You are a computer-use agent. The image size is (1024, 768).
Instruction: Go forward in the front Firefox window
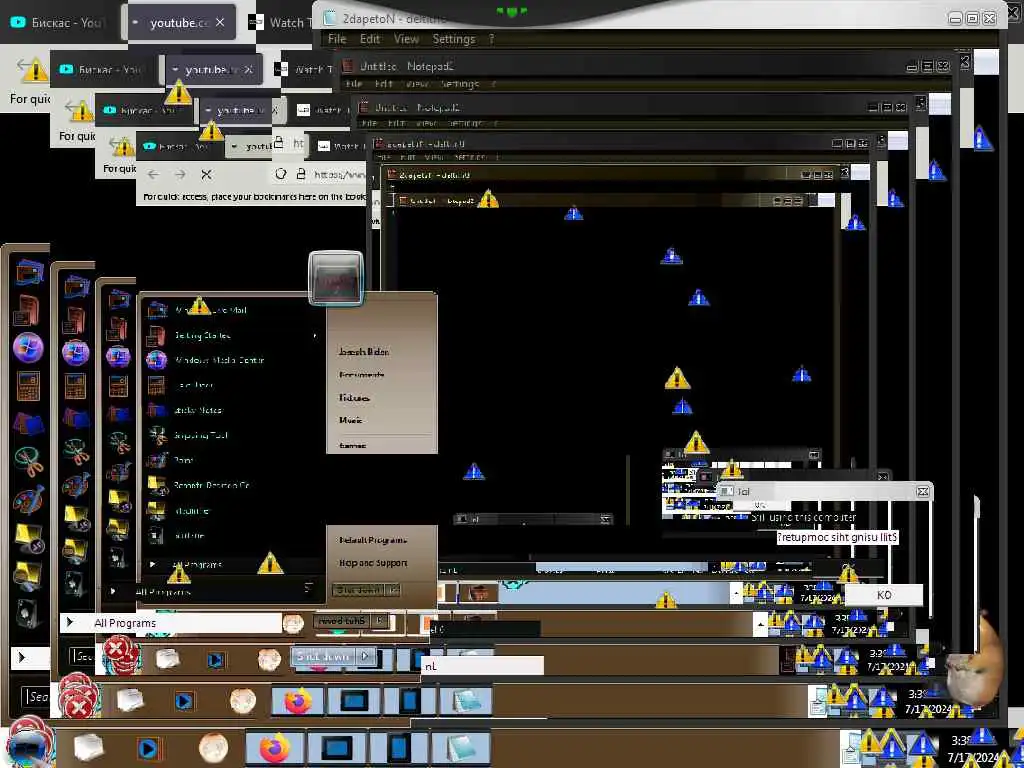pos(180,174)
